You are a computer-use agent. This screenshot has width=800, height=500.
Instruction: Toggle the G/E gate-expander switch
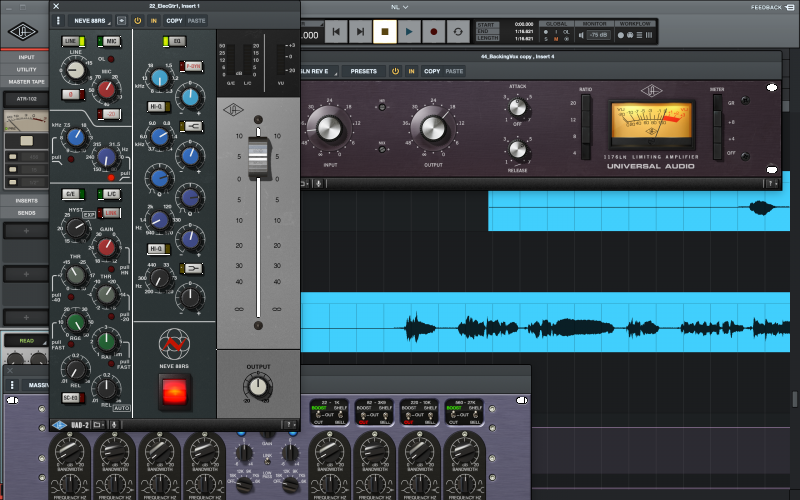click(73, 194)
